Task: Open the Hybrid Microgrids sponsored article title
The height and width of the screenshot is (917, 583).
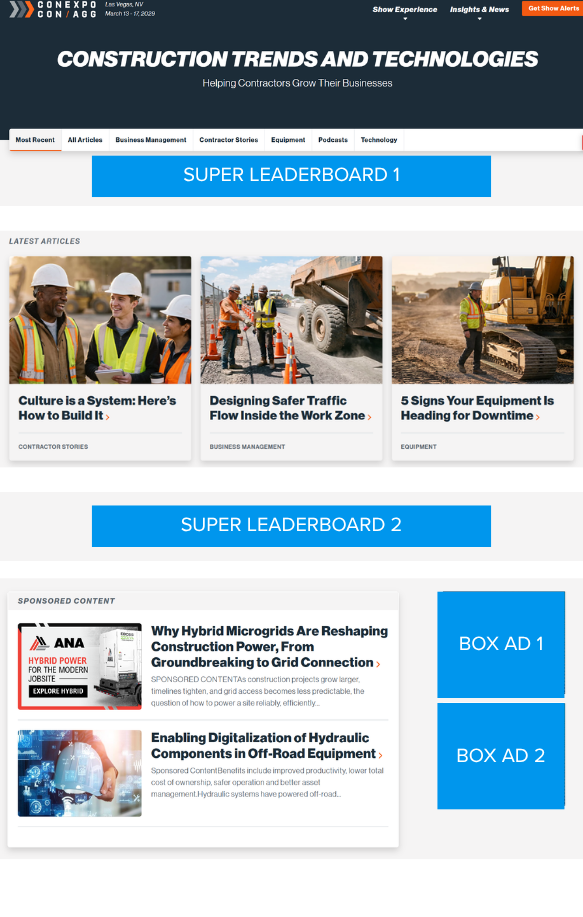Action: (x=269, y=647)
